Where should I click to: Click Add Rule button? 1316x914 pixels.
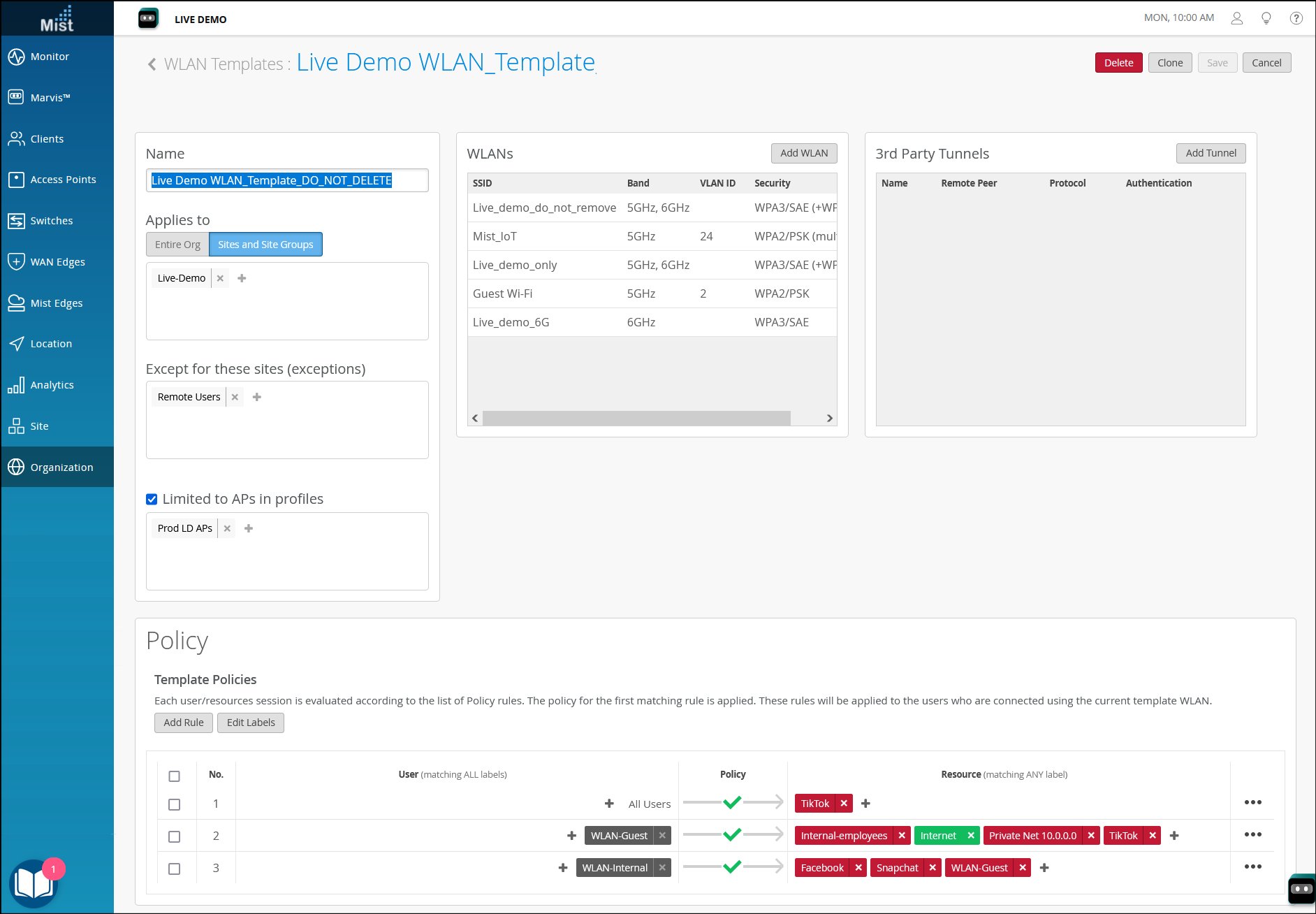point(184,723)
